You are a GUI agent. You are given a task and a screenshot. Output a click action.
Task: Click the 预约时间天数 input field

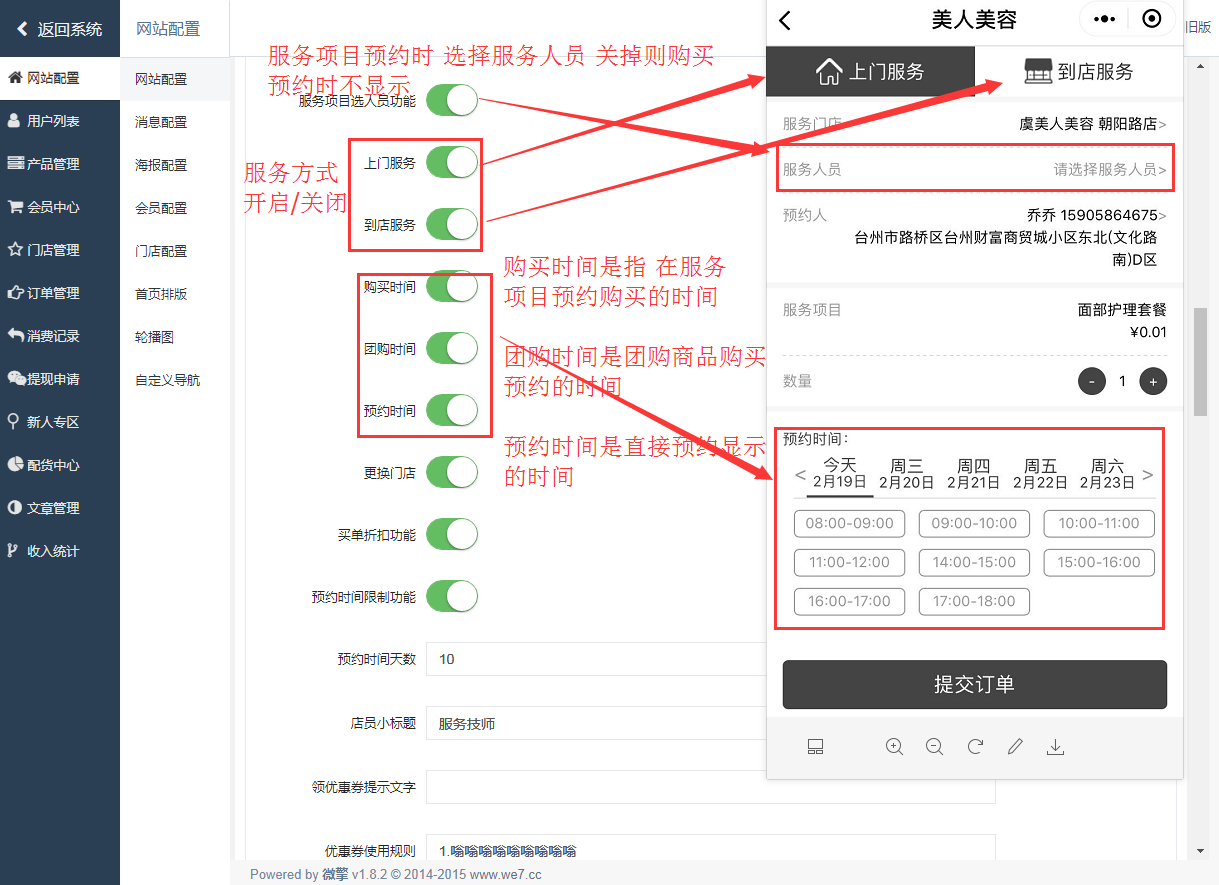(600, 659)
